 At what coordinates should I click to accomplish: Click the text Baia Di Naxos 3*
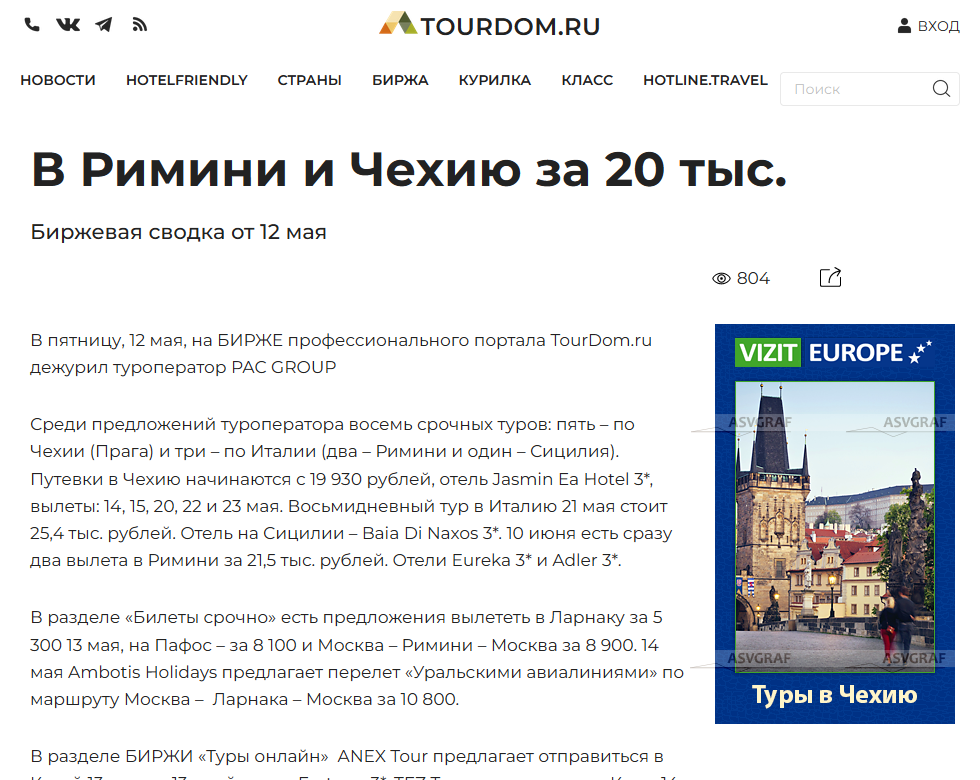[431, 533]
